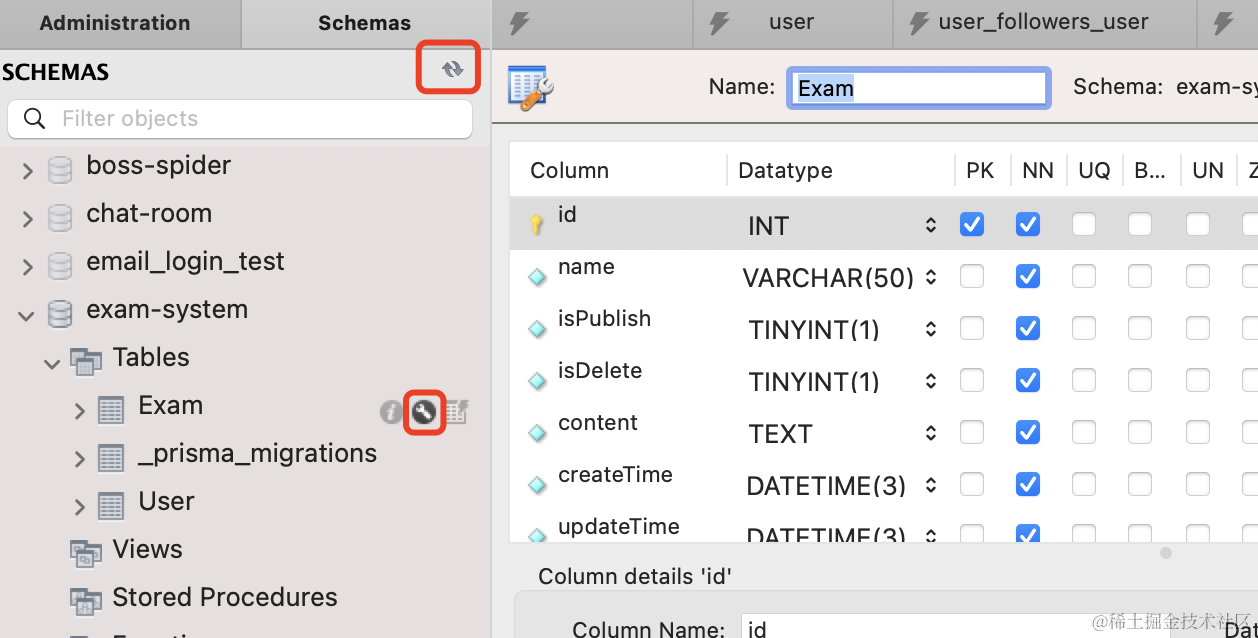Click the Exam table info icon
Image resolution: width=1258 pixels, height=638 pixels.
[x=391, y=411]
